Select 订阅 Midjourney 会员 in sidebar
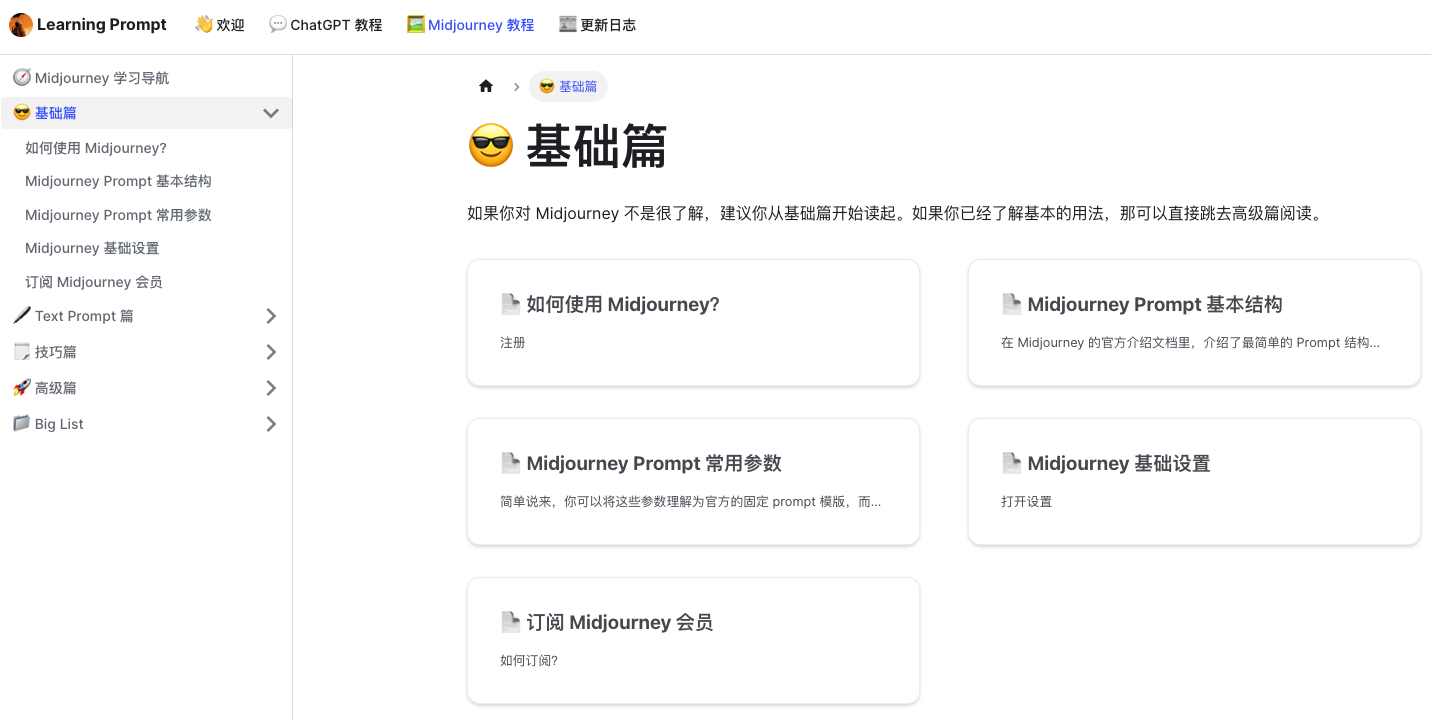This screenshot has width=1431, height=720. pyautogui.click(x=94, y=282)
